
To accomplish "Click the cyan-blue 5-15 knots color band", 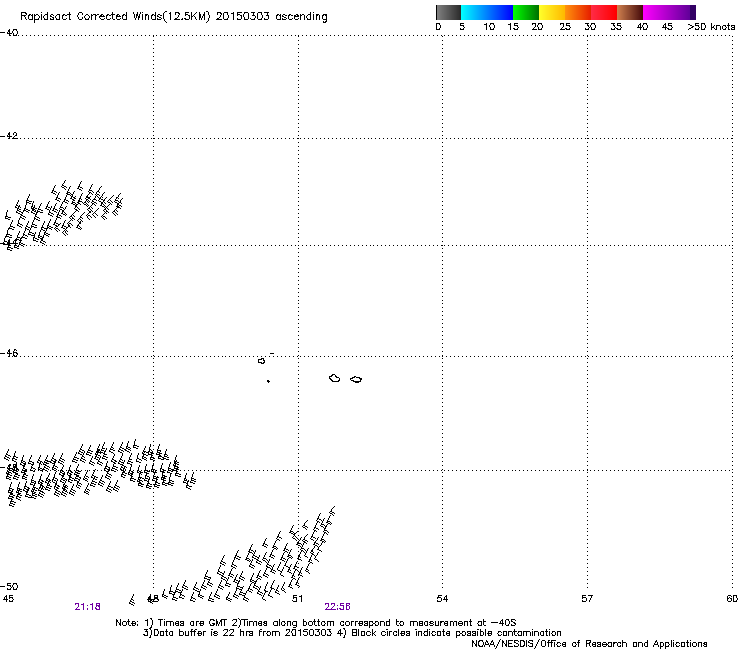I will 487,12.
